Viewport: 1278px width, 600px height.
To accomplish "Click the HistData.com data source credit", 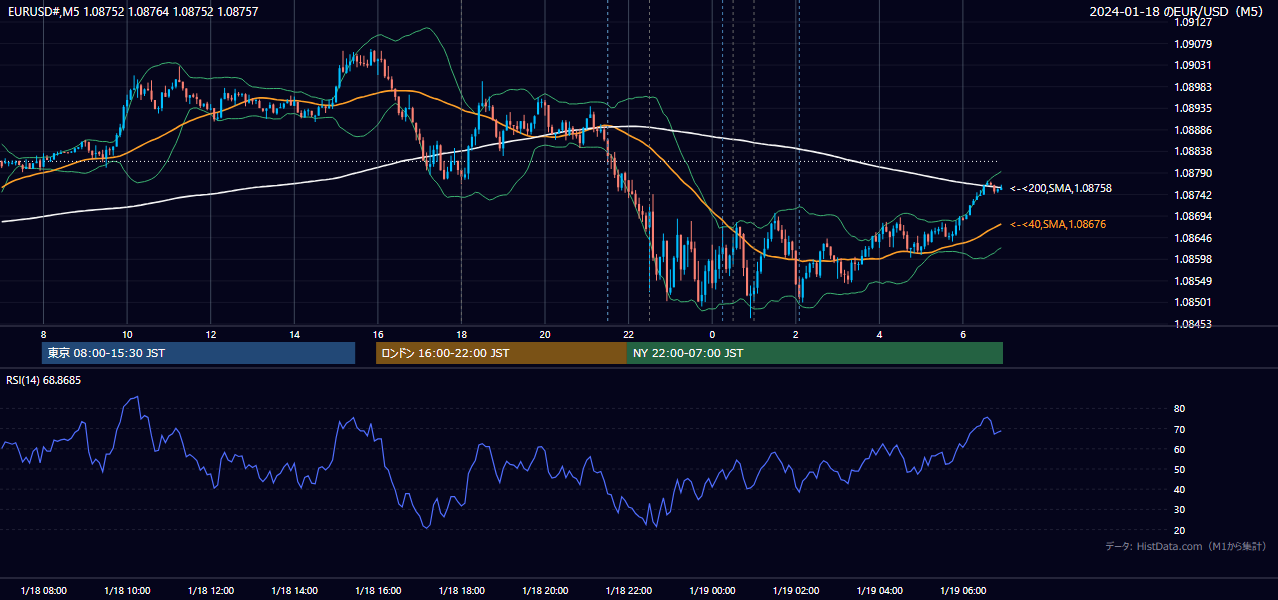I will pos(1185,546).
